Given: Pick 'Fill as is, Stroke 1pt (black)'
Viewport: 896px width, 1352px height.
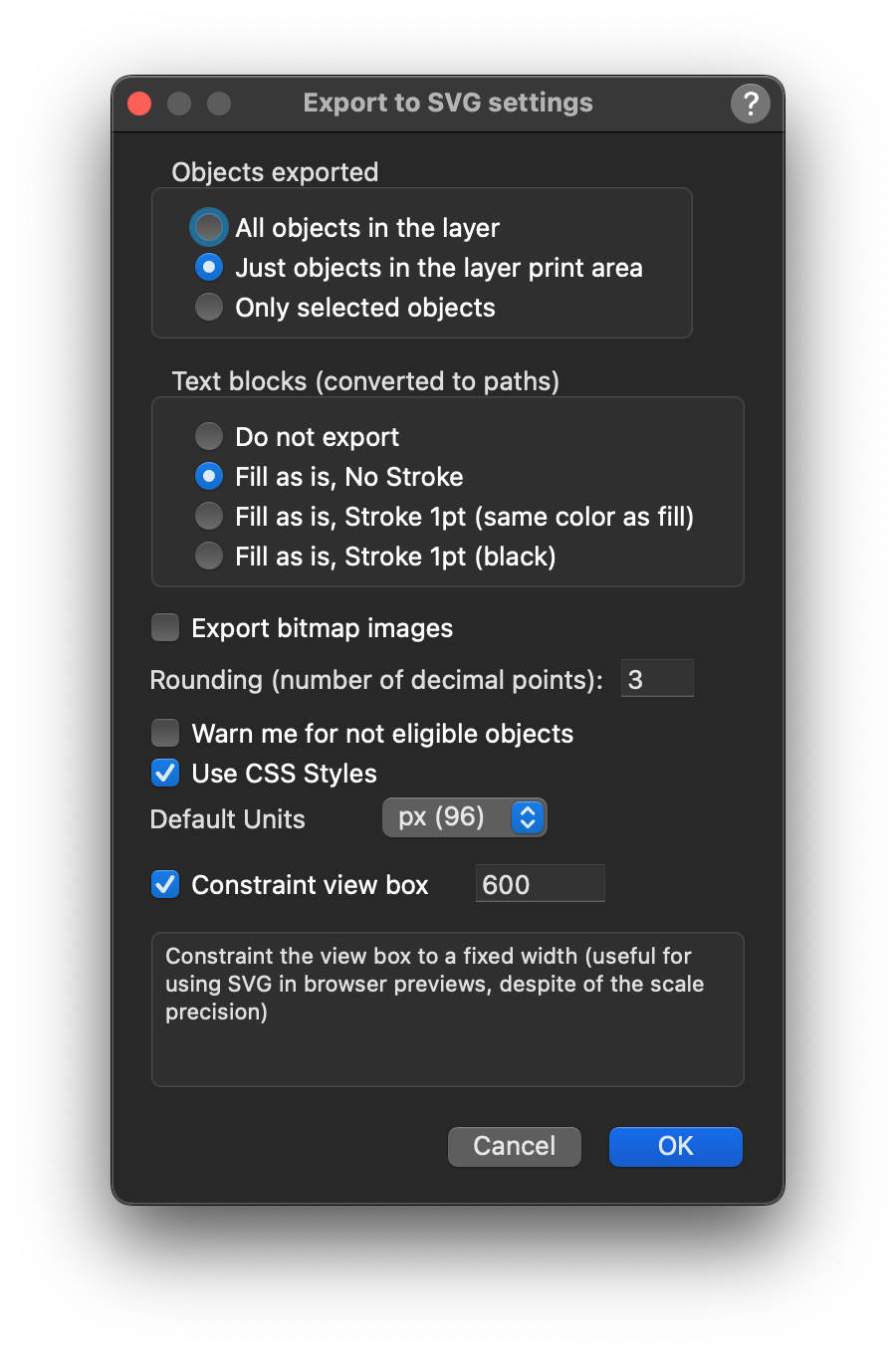Looking at the screenshot, I should pos(208,556).
